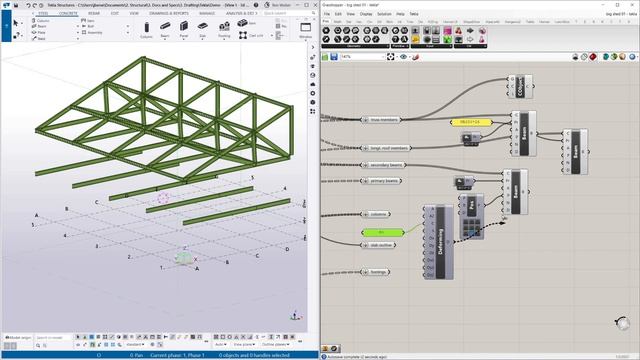
Task: Click the pink panel component icon in Grasshopper
Action: (x=447, y=31)
